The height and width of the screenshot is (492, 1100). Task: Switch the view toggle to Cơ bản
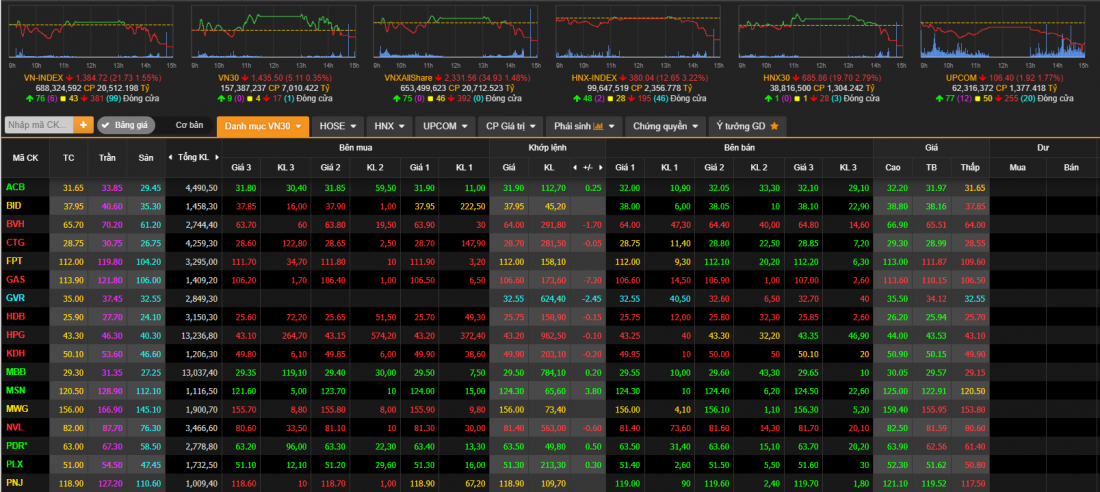(x=189, y=126)
